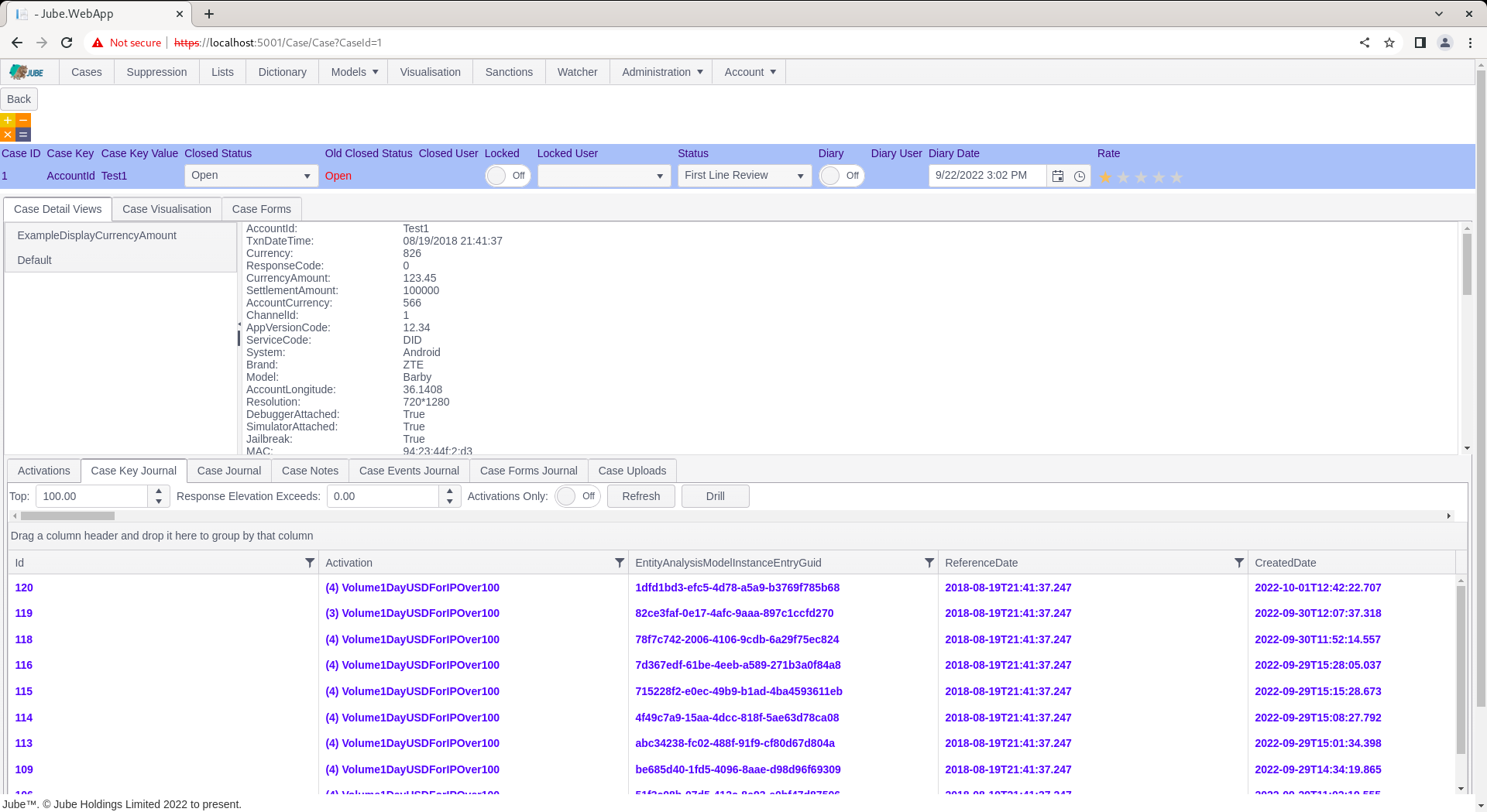
Task: Increase the Response Elevation Exceeds value
Action: 450,491
